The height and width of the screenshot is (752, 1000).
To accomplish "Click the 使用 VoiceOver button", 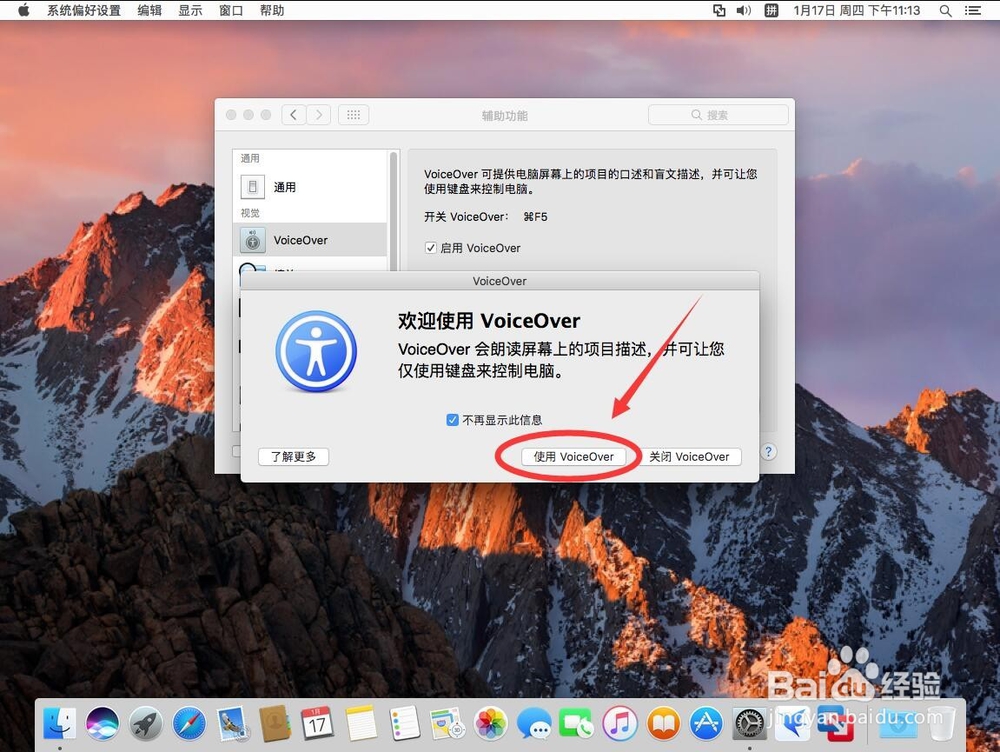I will point(573,457).
